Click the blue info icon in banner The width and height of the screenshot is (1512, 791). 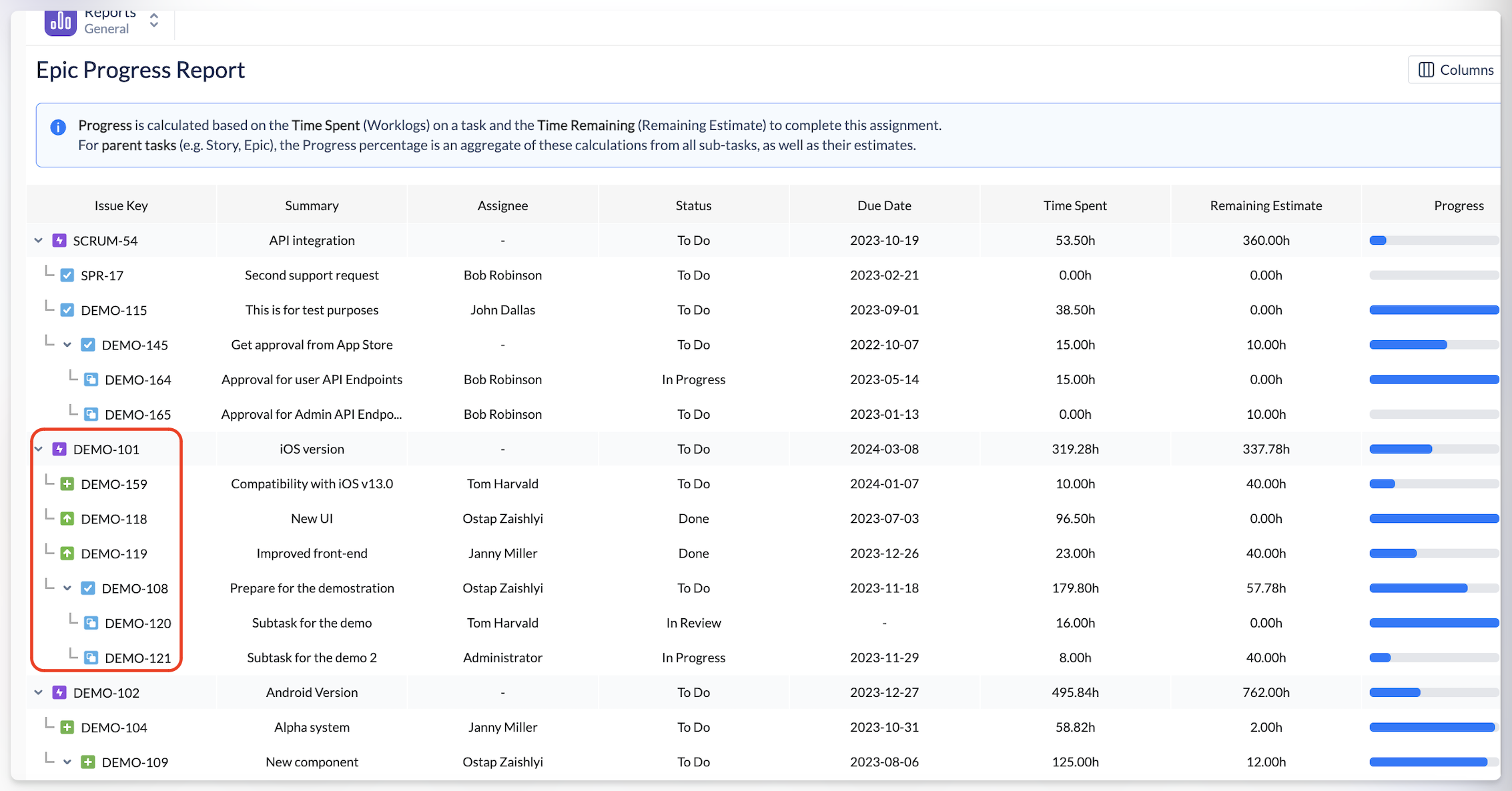(x=58, y=127)
